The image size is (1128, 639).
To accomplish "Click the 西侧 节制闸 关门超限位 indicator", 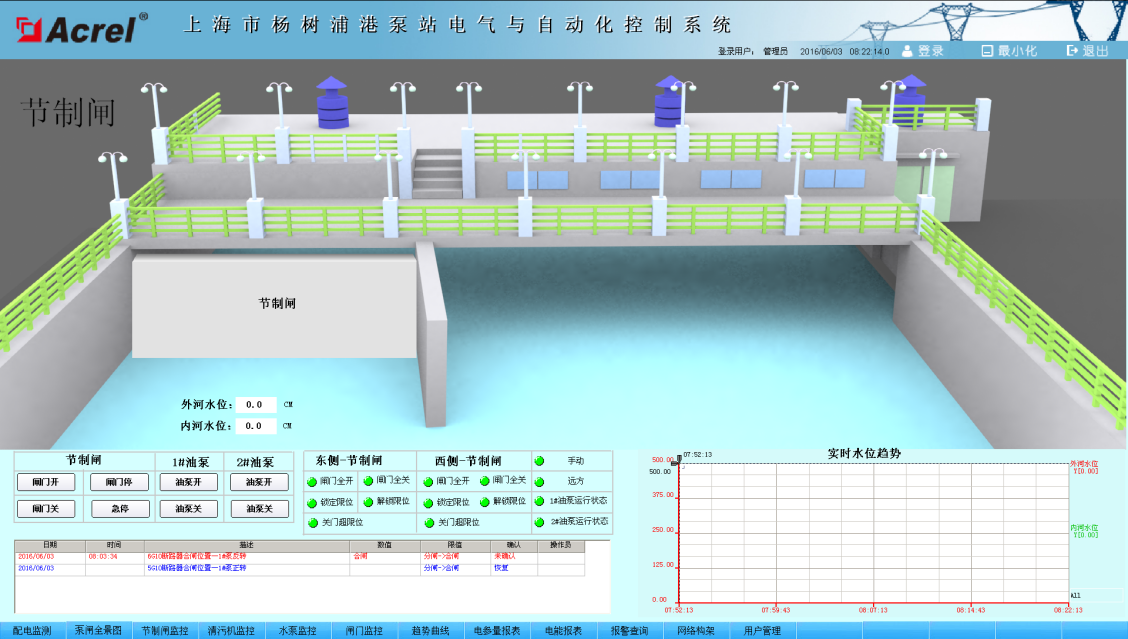I will [x=430, y=522].
